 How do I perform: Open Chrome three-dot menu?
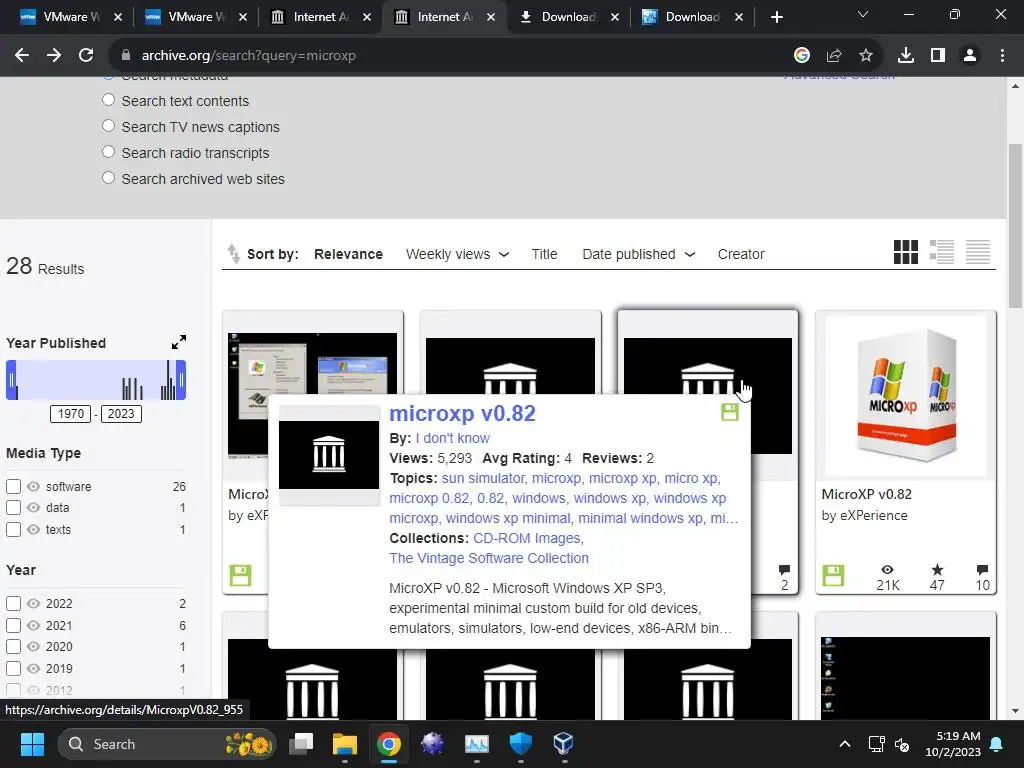pos(1002,56)
